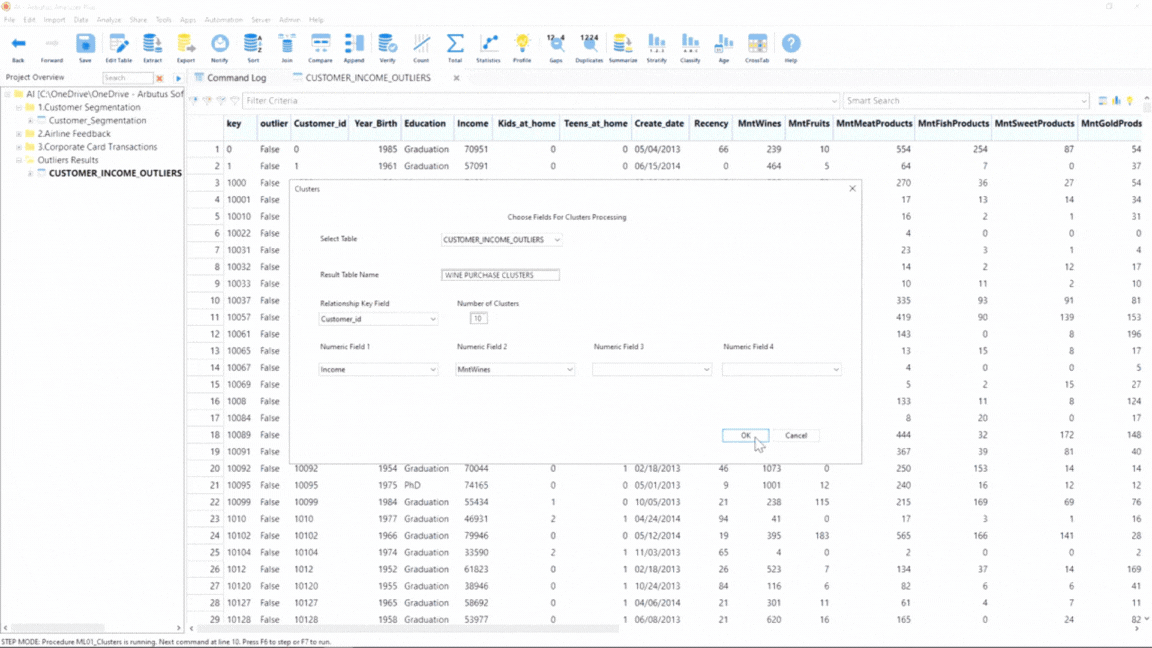This screenshot has width=1152, height=648.
Task: Close the Clusters dialog with X
Action: [852, 189]
